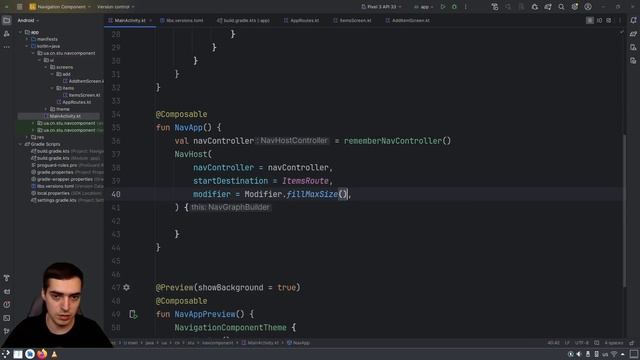
Task: Switch editor to Code-only view mode
Action: click(x=590, y=20)
